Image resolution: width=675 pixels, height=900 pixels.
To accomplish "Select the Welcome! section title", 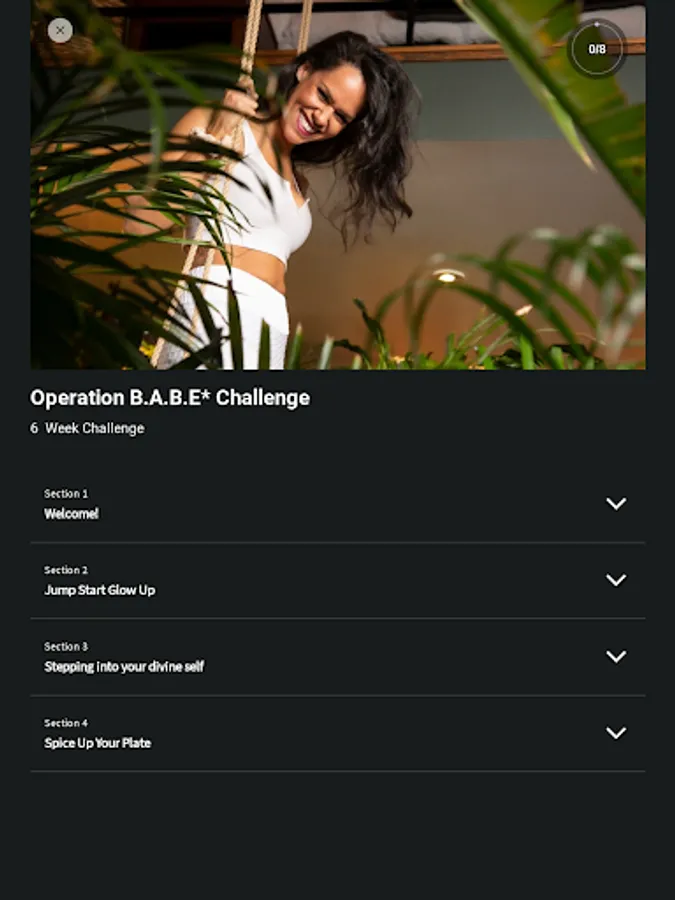I will (71, 514).
